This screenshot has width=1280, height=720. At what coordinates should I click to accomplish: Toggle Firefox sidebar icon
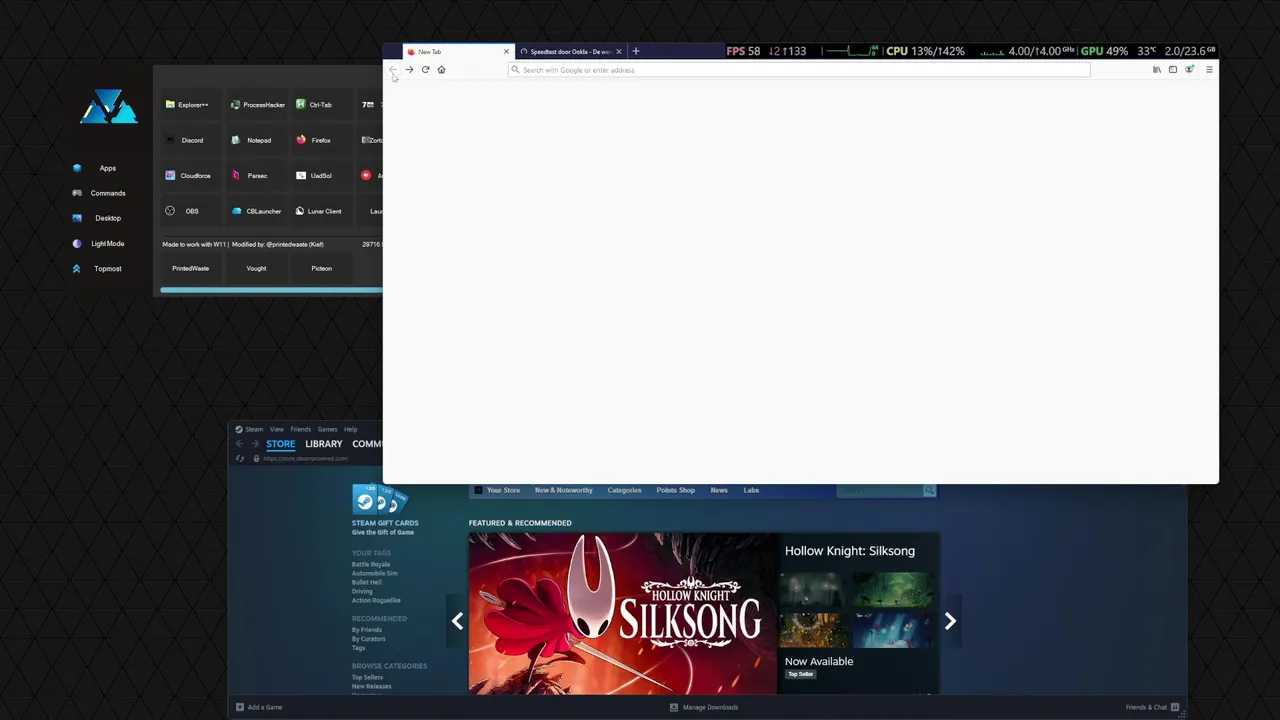tap(1173, 70)
